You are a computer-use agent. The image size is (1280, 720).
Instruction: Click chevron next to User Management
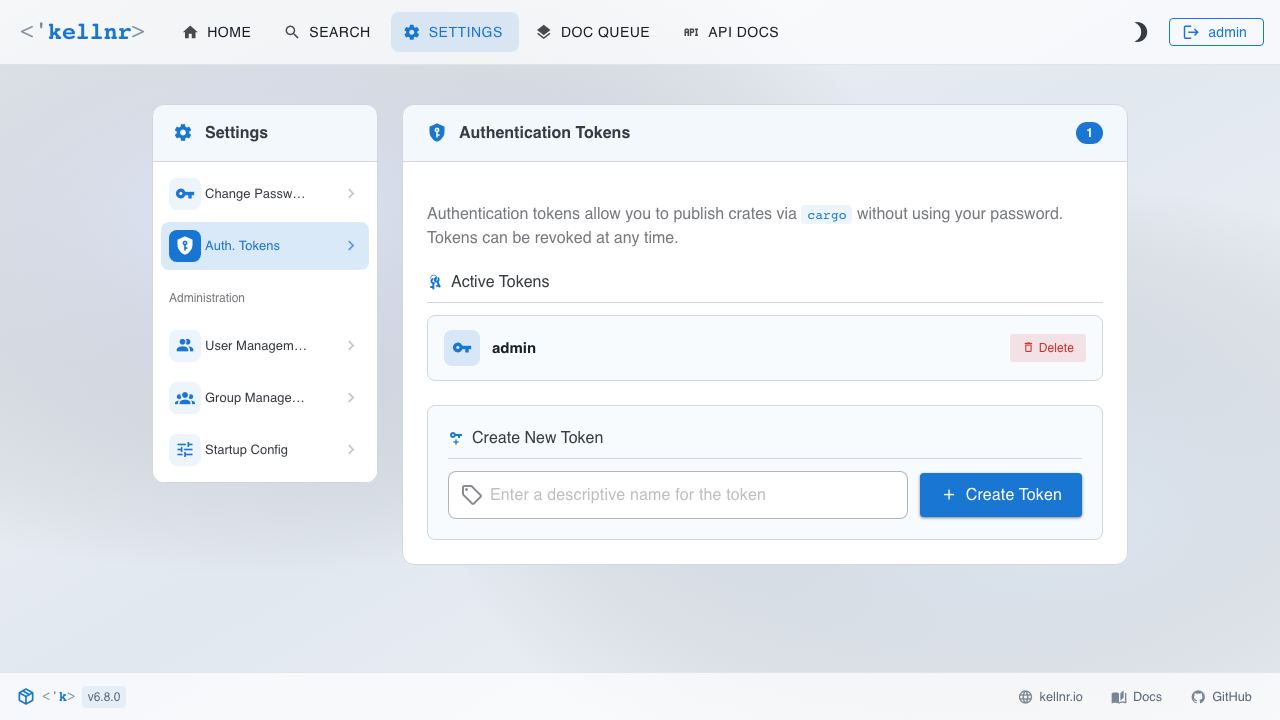(x=351, y=346)
